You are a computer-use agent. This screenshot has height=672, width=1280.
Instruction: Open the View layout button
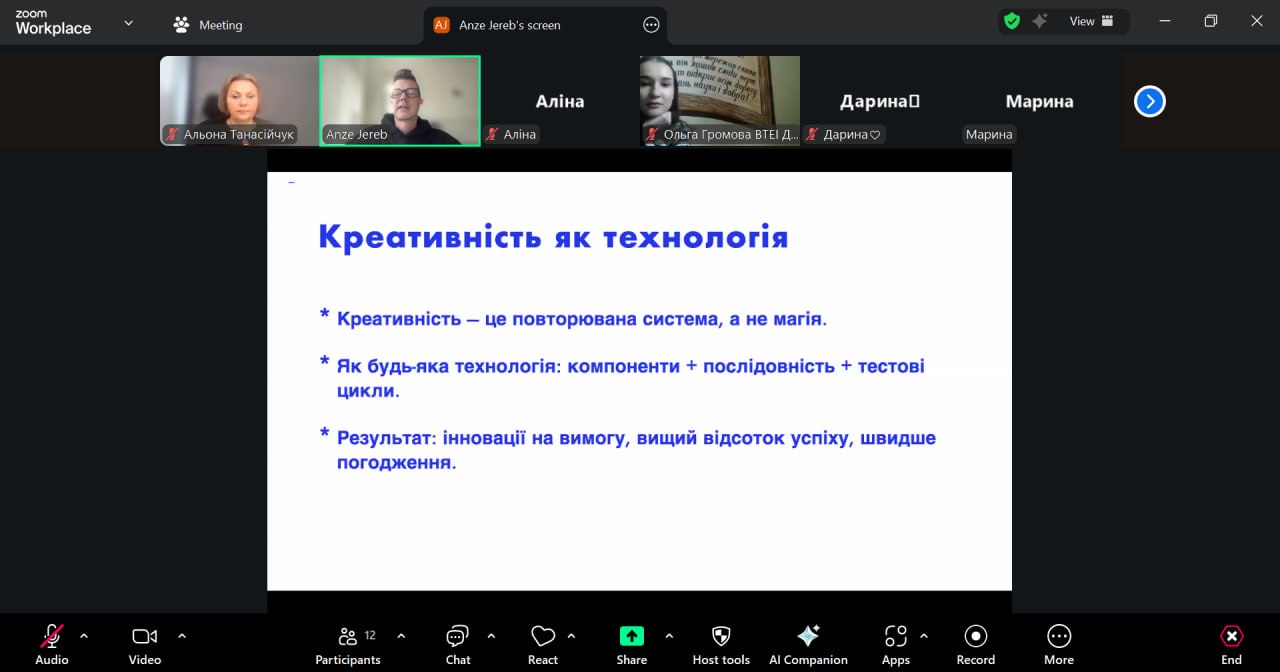[x=1092, y=21]
